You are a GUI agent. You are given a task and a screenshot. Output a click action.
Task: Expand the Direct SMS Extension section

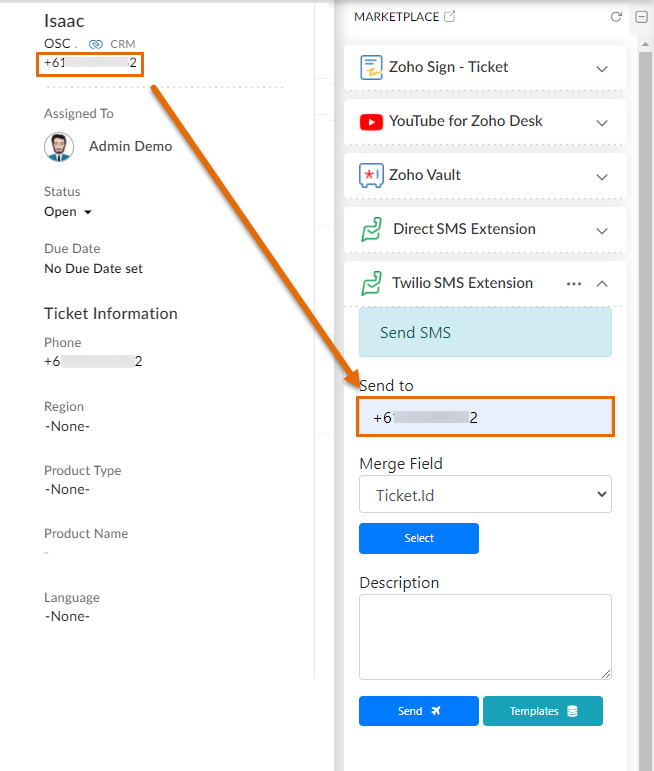pyautogui.click(x=602, y=231)
